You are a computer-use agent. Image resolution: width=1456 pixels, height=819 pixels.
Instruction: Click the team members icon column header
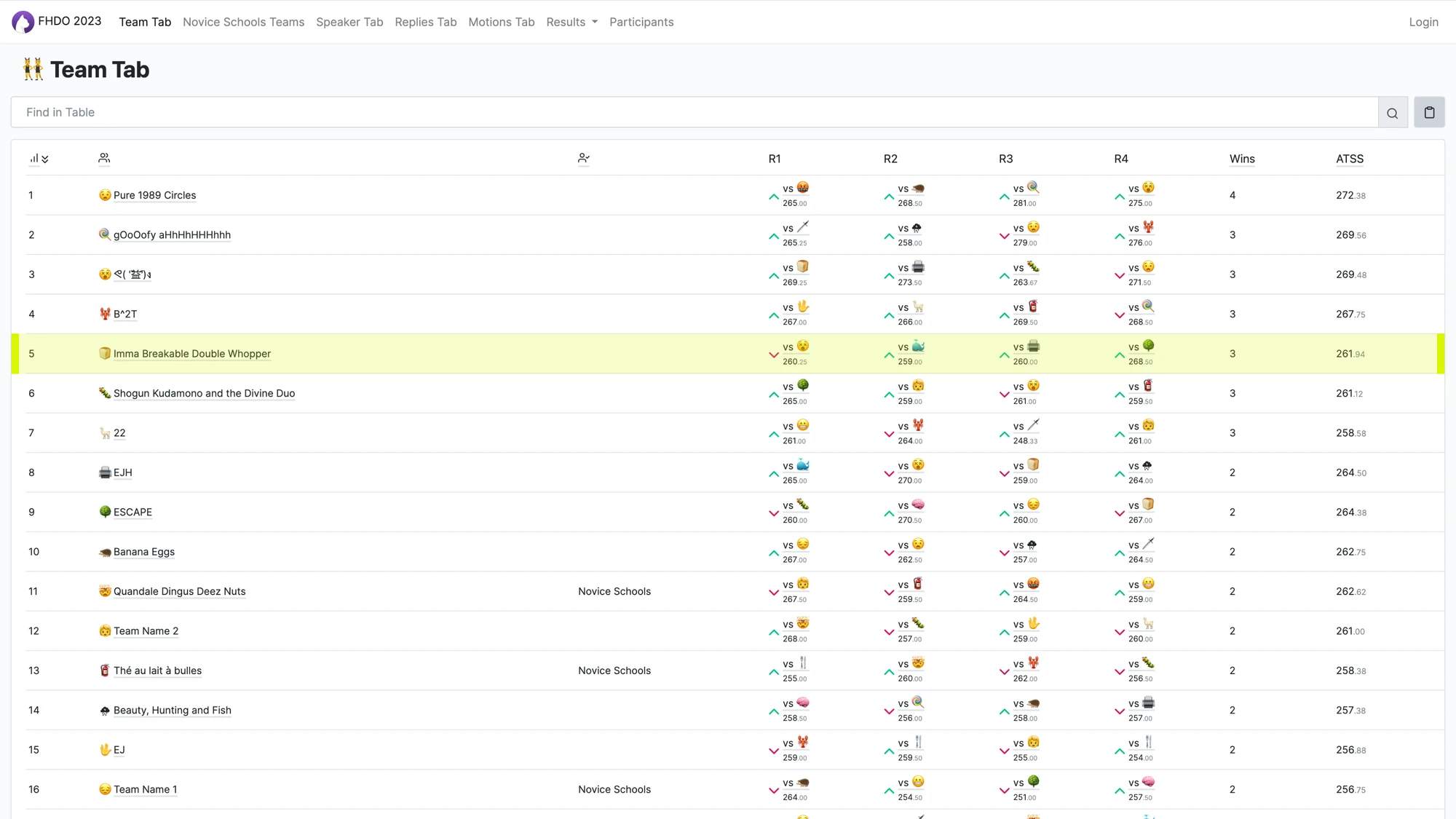point(104,158)
